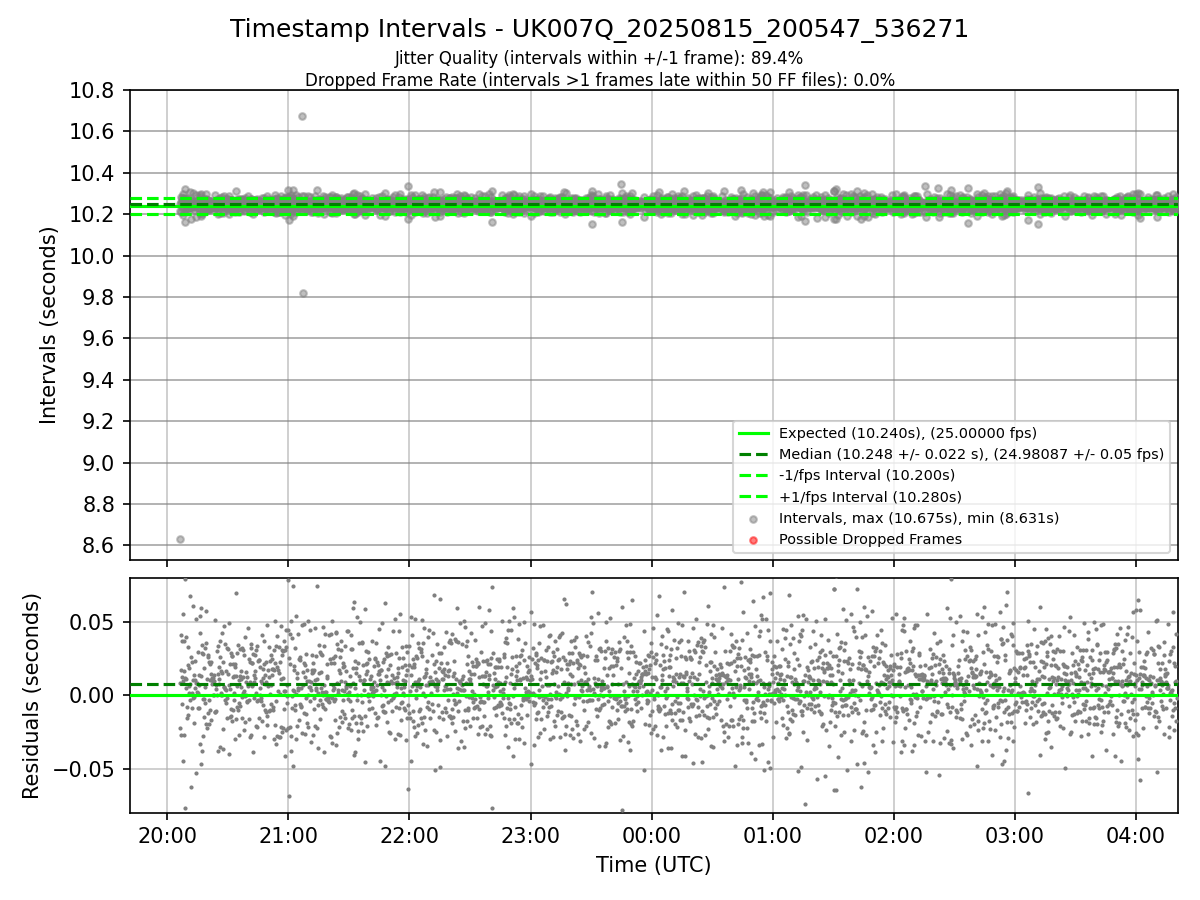
Task: Click the Time (UTC) x-axis label
Action: pyautogui.click(x=654, y=865)
